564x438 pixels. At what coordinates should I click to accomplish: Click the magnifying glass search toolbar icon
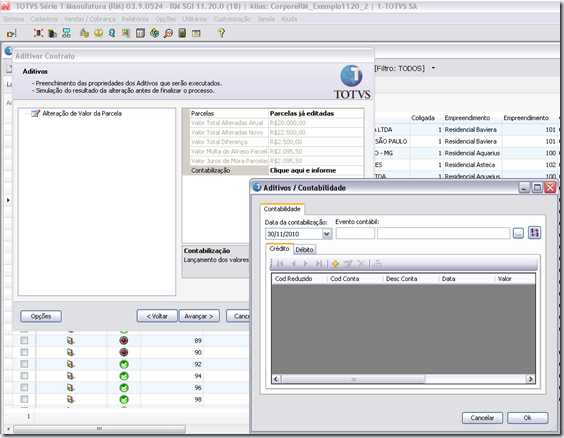click(168, 33)
